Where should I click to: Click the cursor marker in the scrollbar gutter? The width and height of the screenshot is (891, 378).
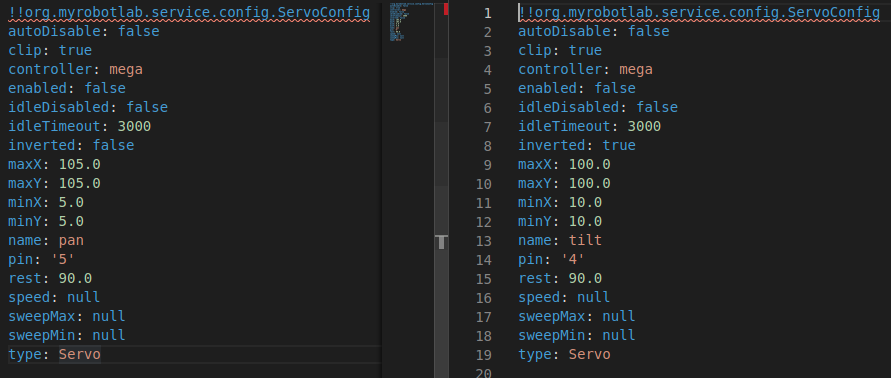click(x=442, y=242)
